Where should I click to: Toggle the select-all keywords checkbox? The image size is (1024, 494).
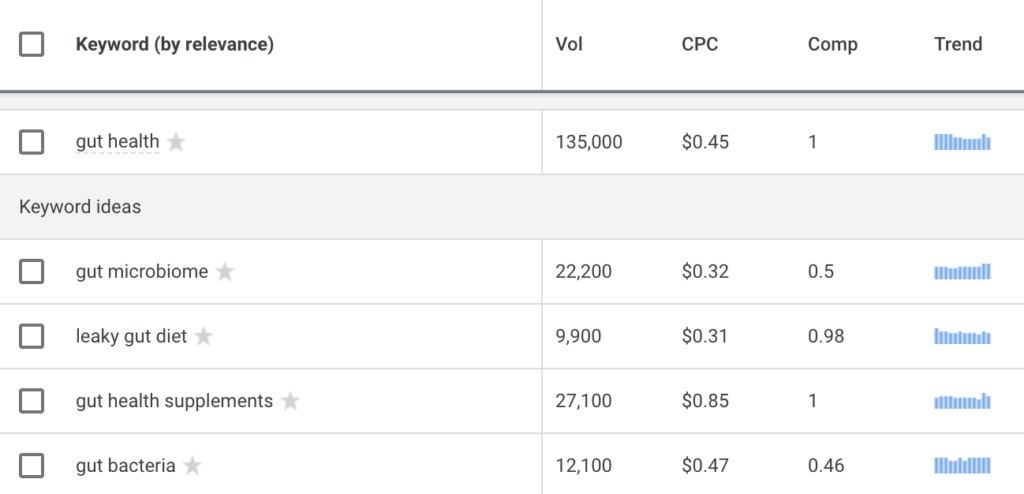point(31,44)
